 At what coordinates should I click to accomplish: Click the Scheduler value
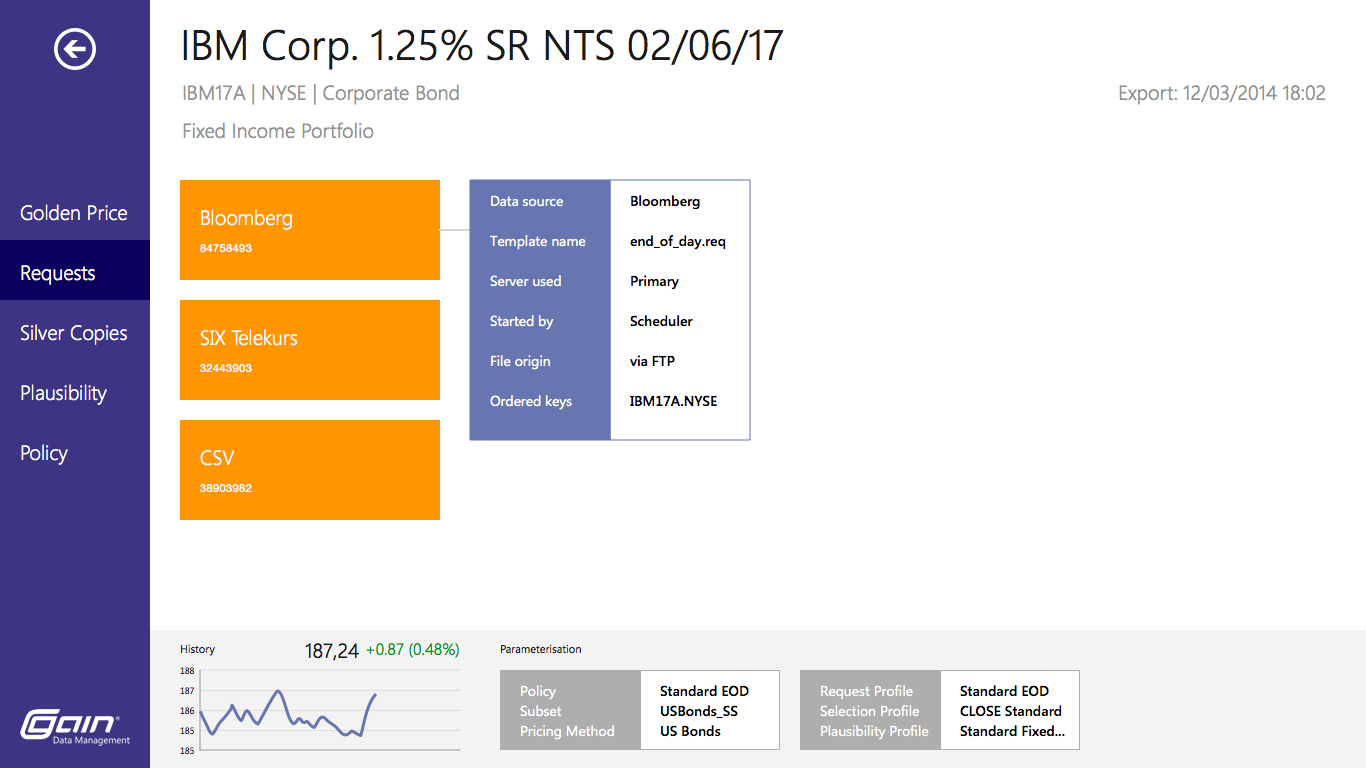click(661, 321)
